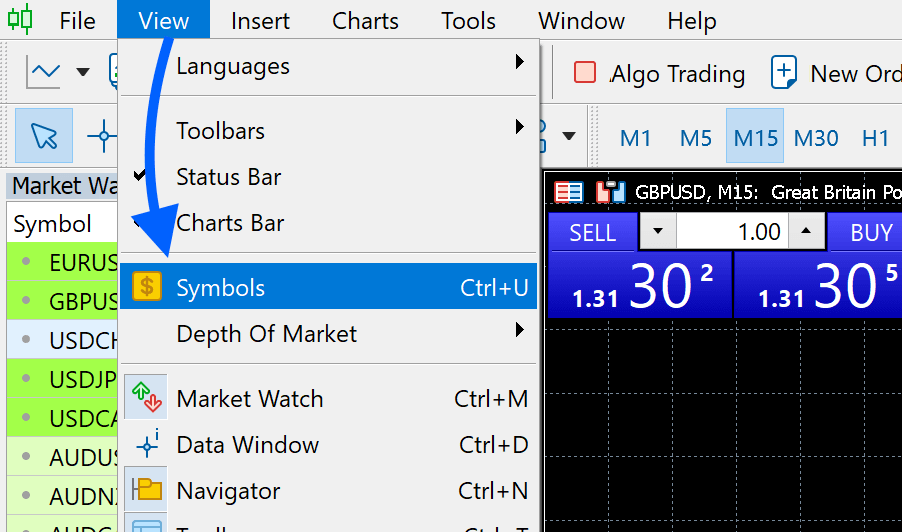
Task: Expand the Depth Of Market submenu
Action: (328, 333)
